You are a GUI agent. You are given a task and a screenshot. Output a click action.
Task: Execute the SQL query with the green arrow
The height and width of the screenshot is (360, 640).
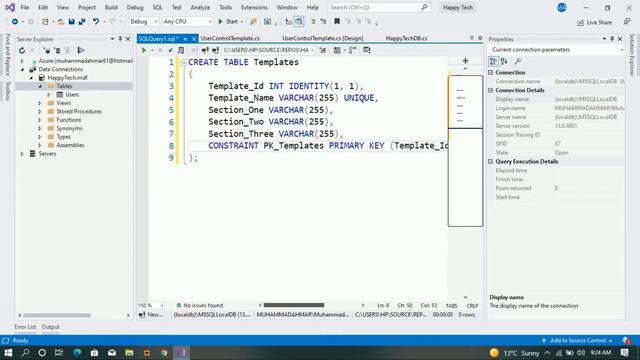click(144, 50)
